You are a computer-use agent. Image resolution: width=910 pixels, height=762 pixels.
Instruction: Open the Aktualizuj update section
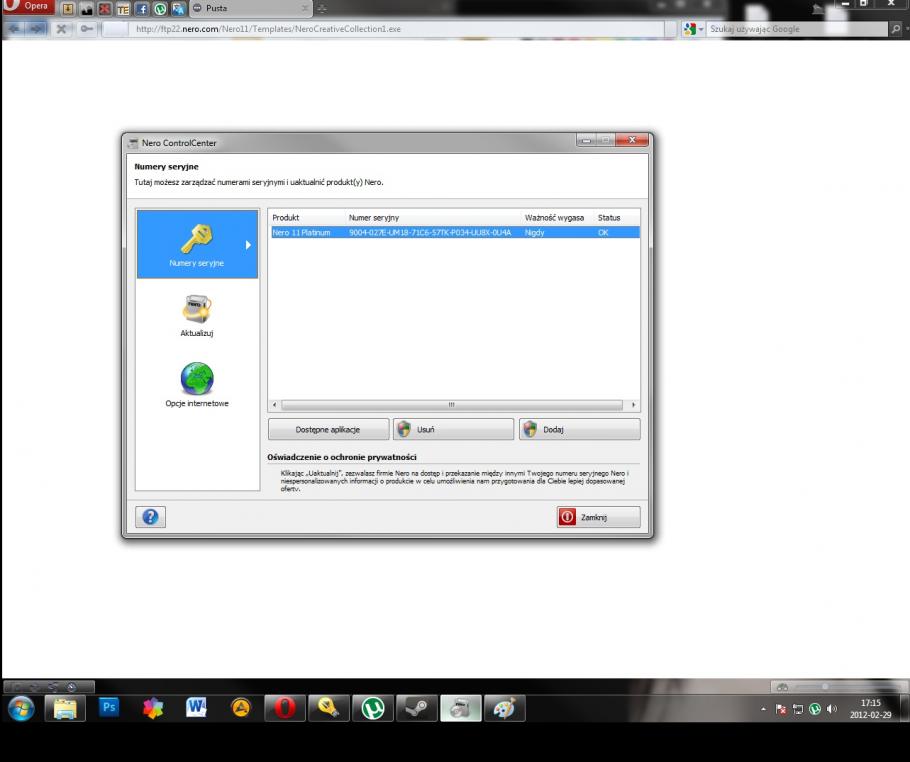196,313
